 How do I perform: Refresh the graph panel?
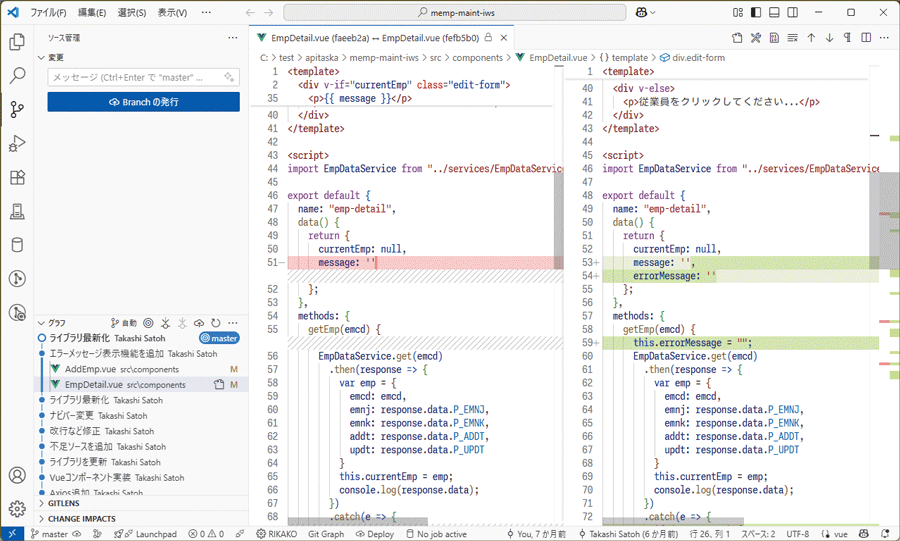[x=215, y=323]
